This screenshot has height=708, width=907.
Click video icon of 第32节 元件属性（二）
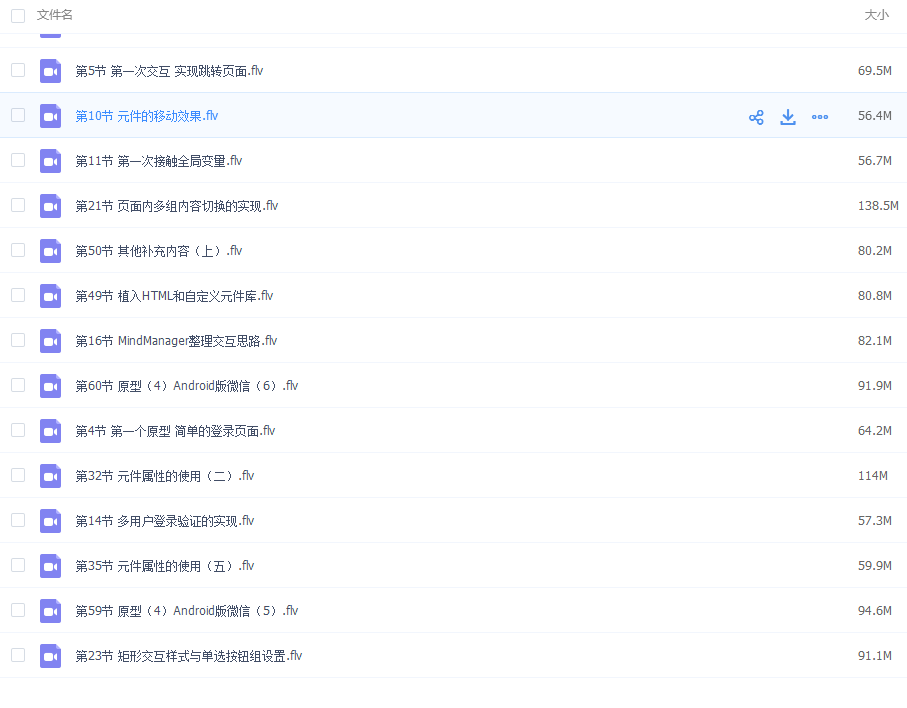pyautogui.click(x=50, y=476)
